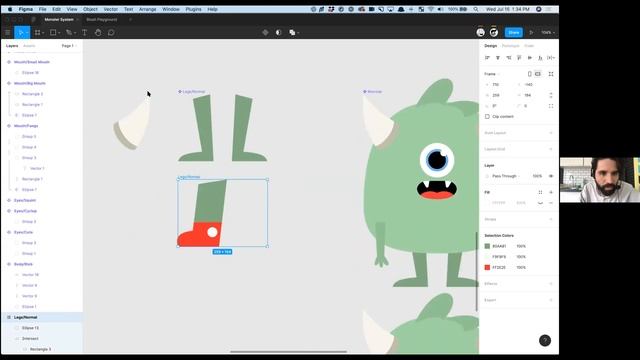The image size is (640, 360).
Task: Open shape tools arrow beside Rectangle tool
Action: click(59, 33)
